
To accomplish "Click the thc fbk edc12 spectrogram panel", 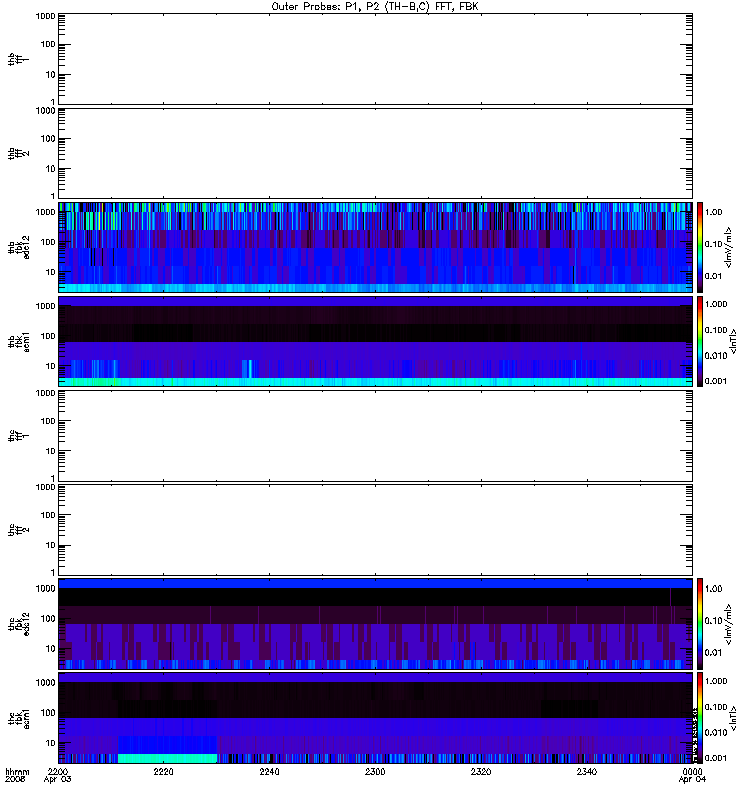I will [x=376, y=624].
